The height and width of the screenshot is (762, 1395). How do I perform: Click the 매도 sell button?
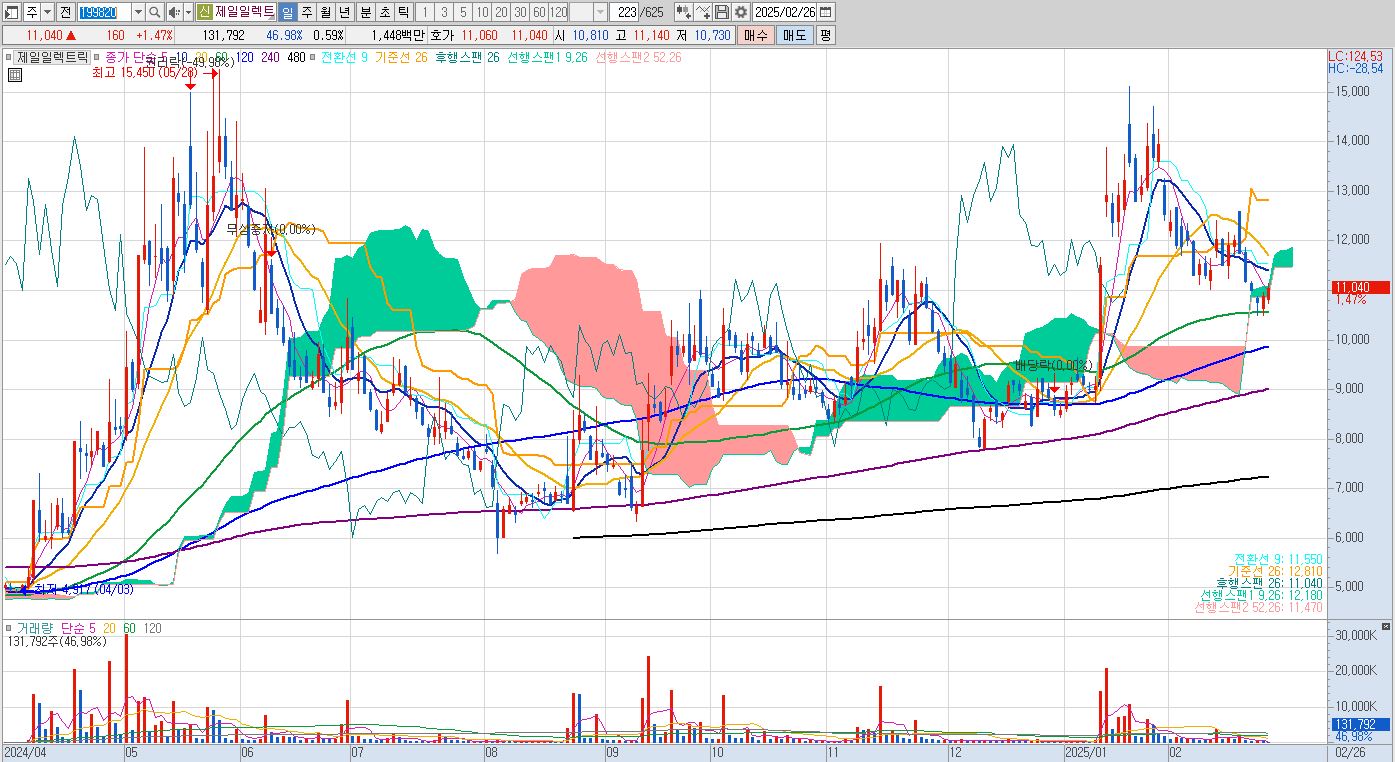[794, 35]
